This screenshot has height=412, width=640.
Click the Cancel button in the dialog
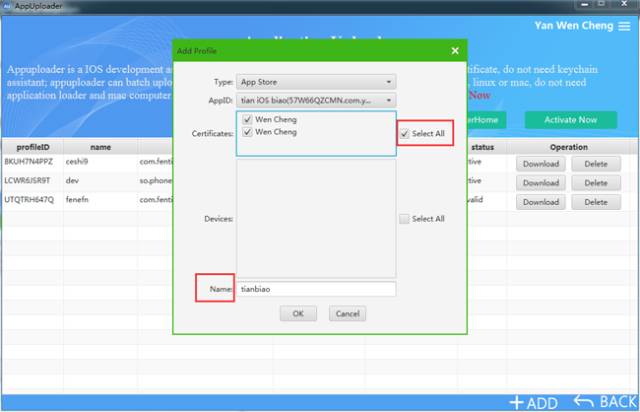pyautogui.click(x=347, y=314)
